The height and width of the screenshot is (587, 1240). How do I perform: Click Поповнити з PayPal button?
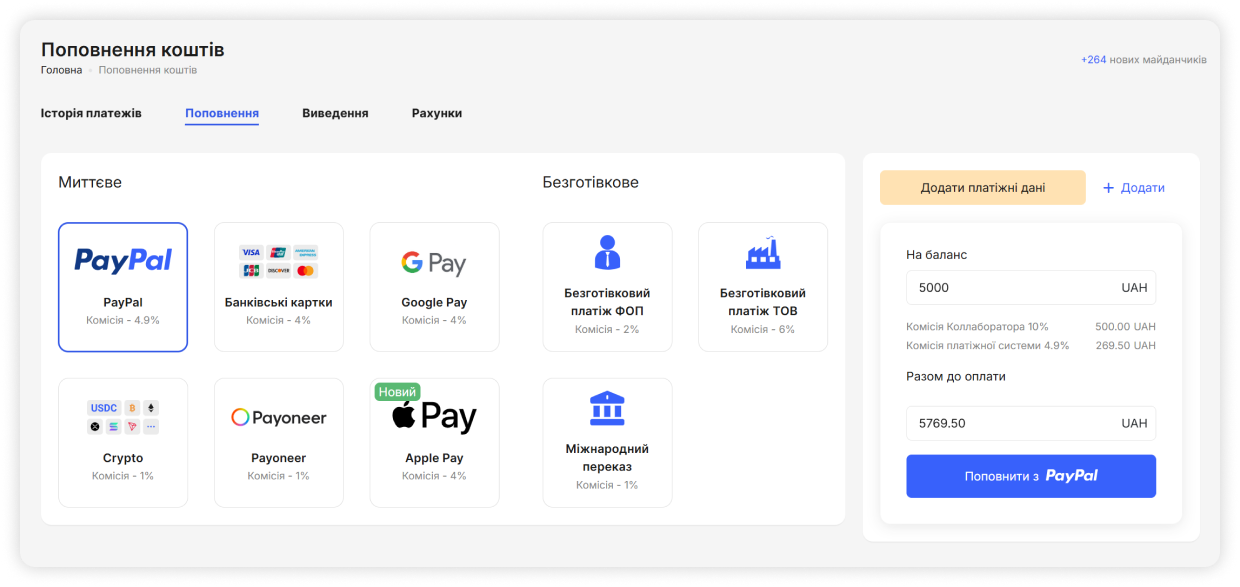pos(1031,476)
